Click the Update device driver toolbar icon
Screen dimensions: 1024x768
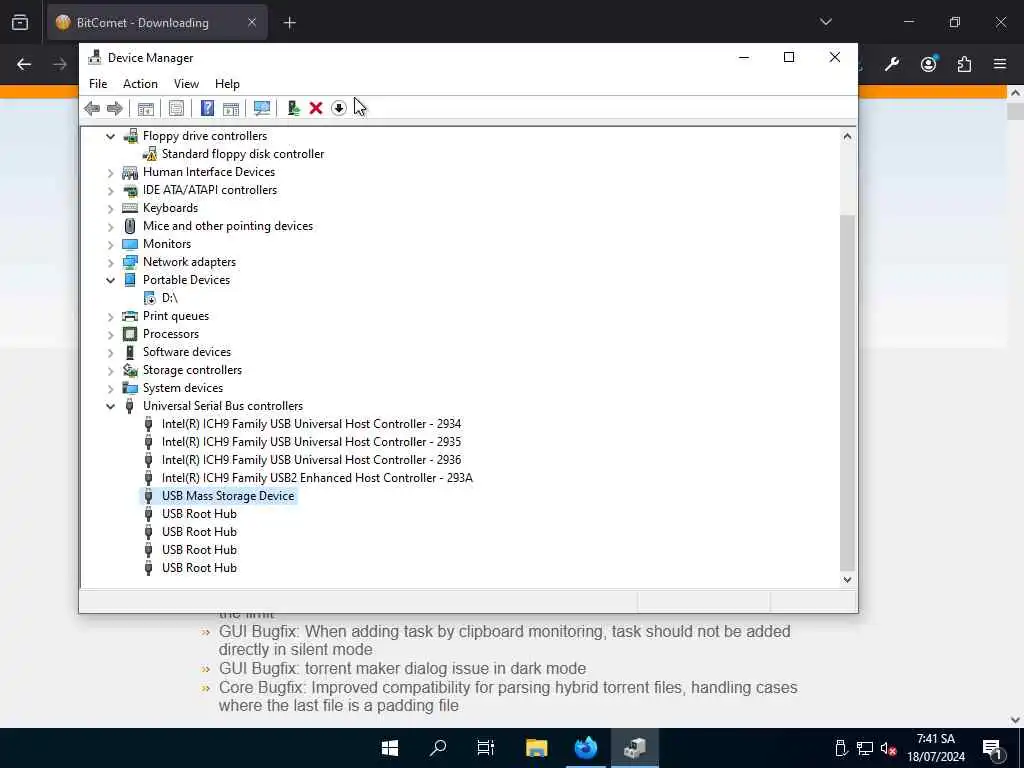(x=293, y=108)
